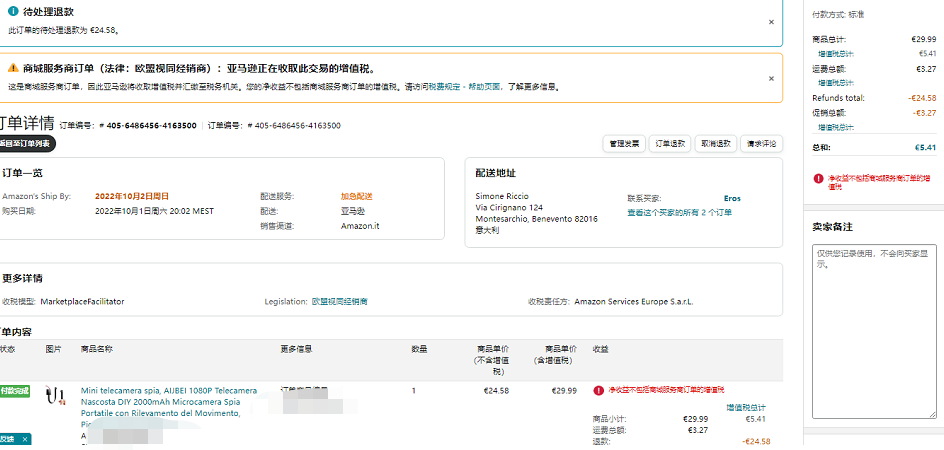The image size is (944, 450).
Task: Click the orange warning triangle icon
Action: pyautogui.click(x=13, y=68)
